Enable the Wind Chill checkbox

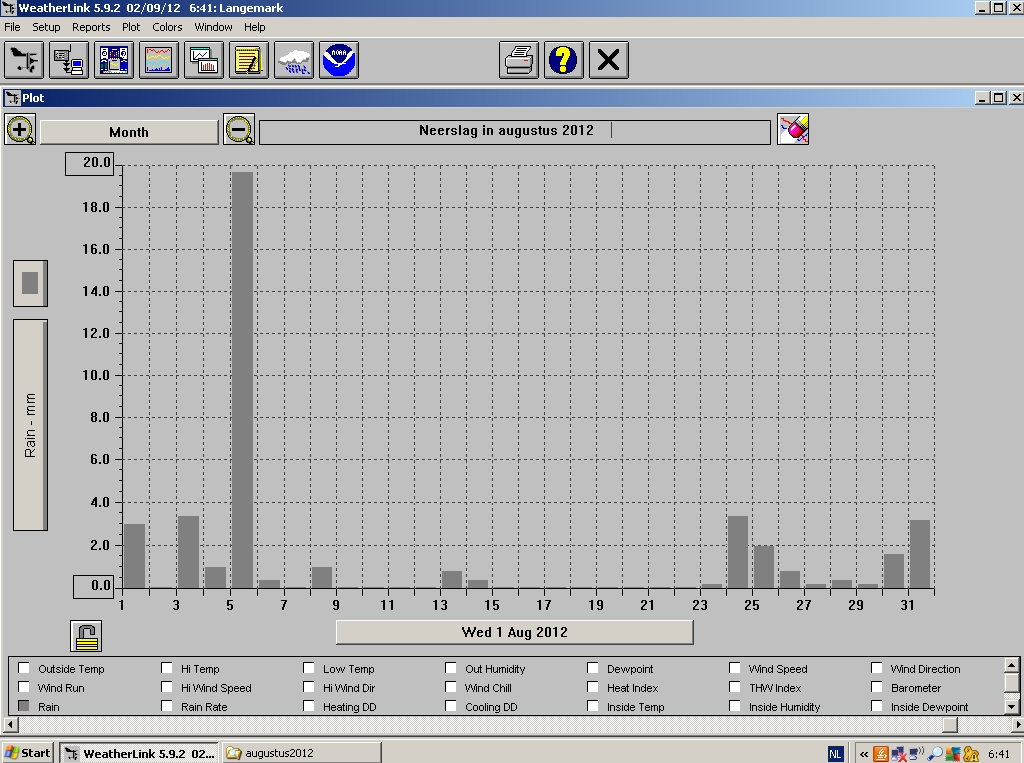coord(451,687)
